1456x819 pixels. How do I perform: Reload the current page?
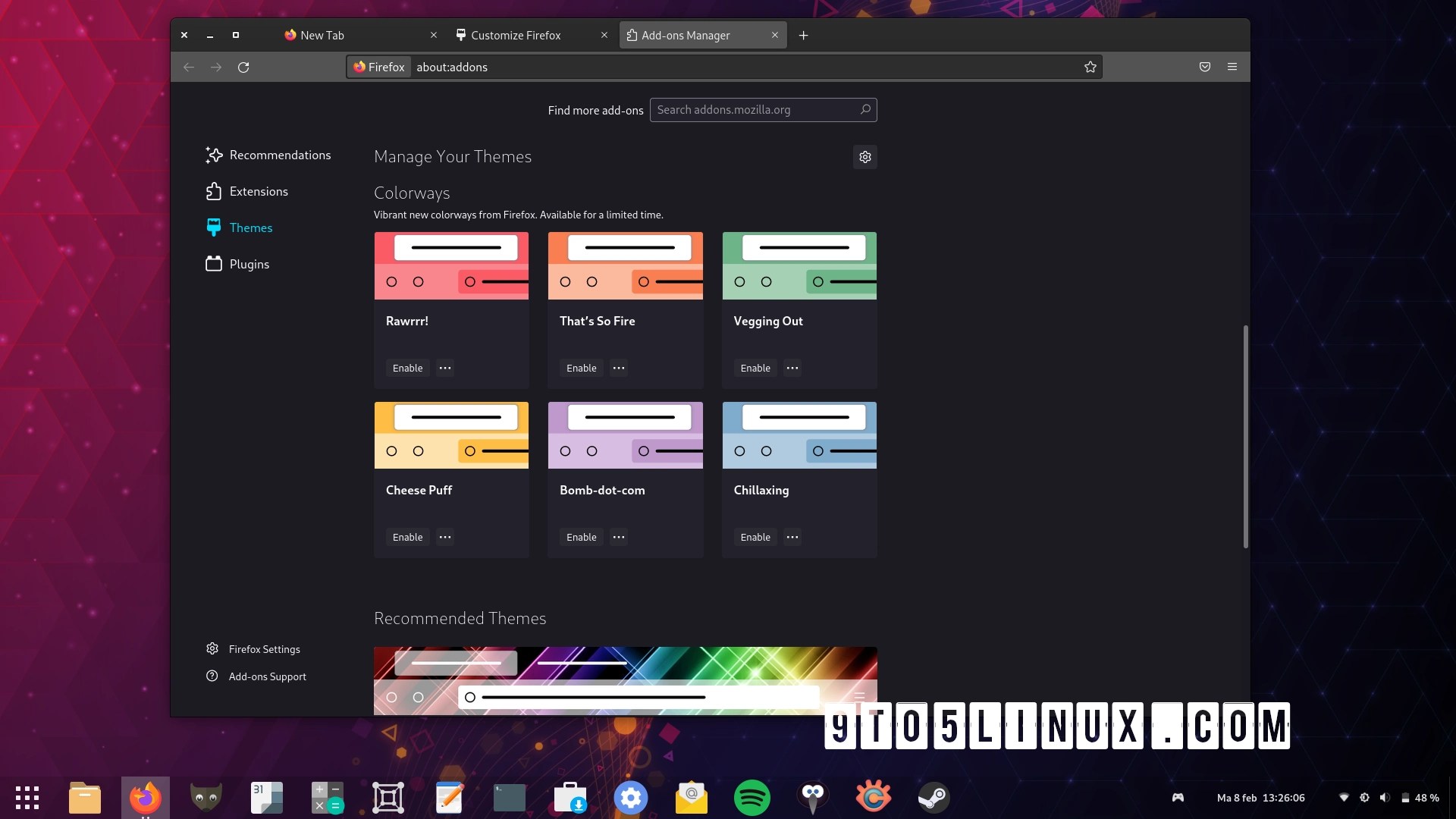click(x=243, y=67)
